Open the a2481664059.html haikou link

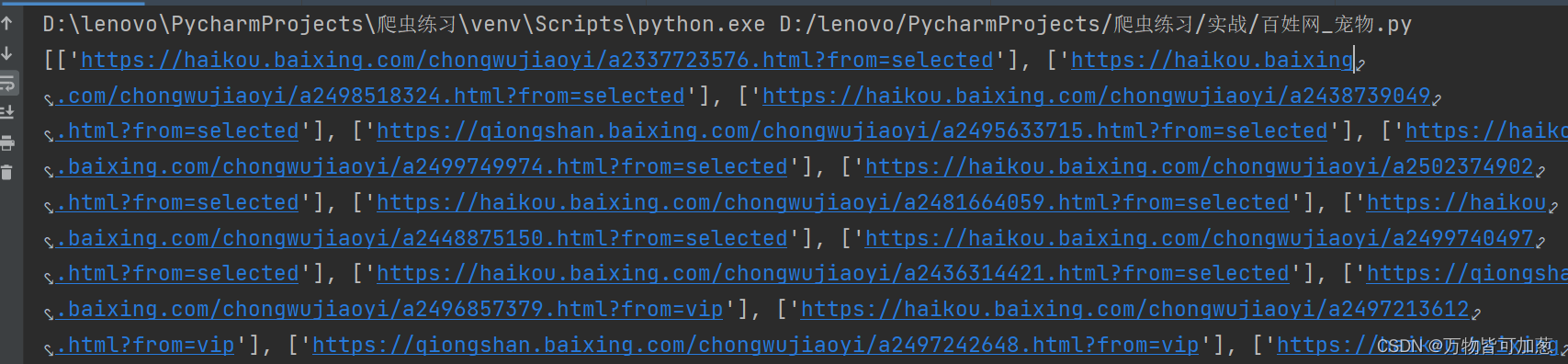click(833, 203)
